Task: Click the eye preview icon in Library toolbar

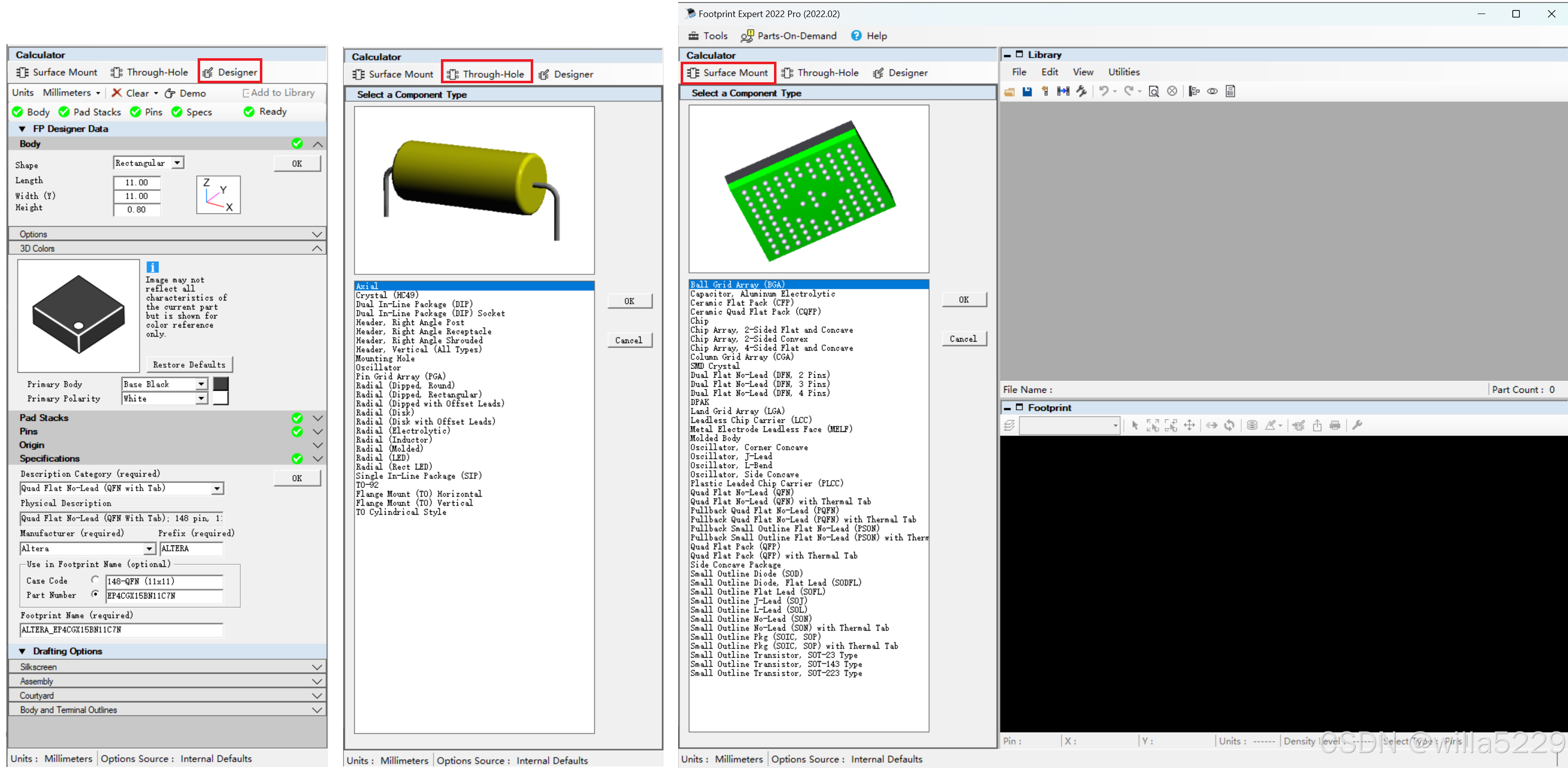Action: (x=1212, y=91)
